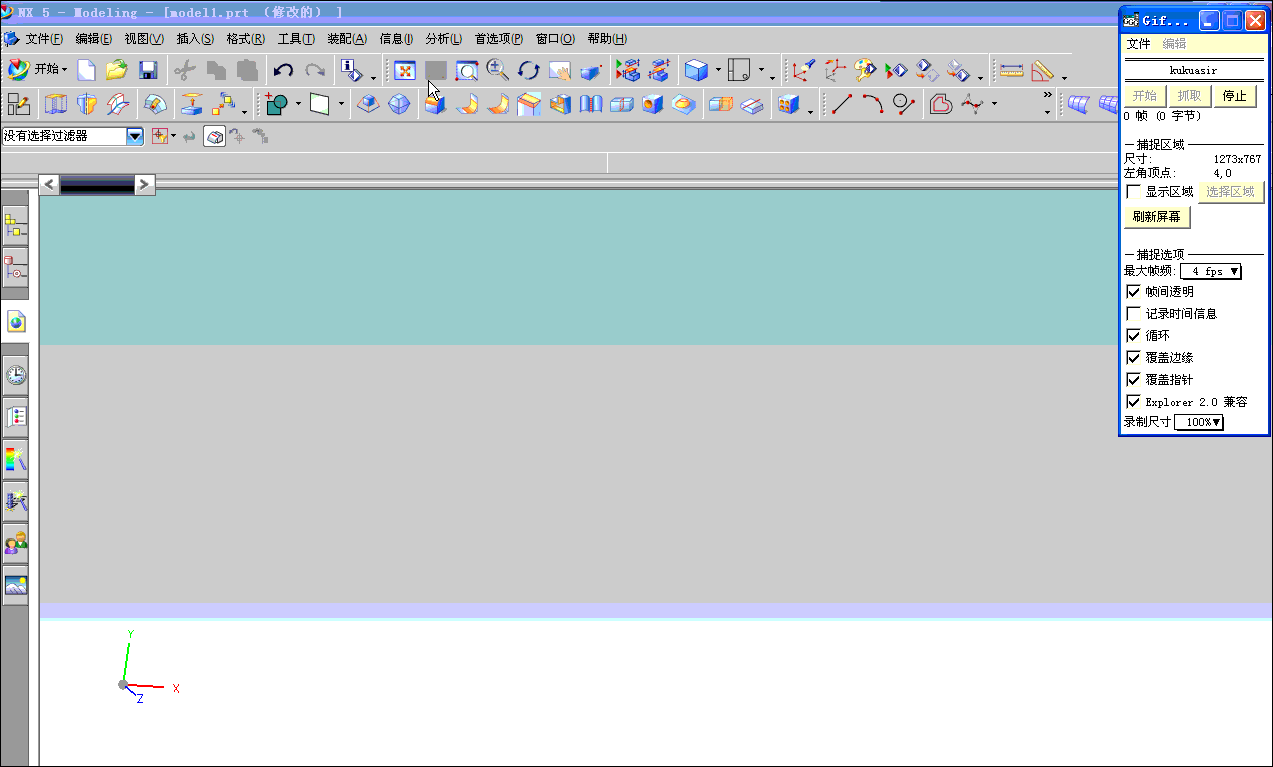Click the Measure angle protractor icon
Image resolution: width=1273 pixels, height=767 pixels.
point(1043,70)
